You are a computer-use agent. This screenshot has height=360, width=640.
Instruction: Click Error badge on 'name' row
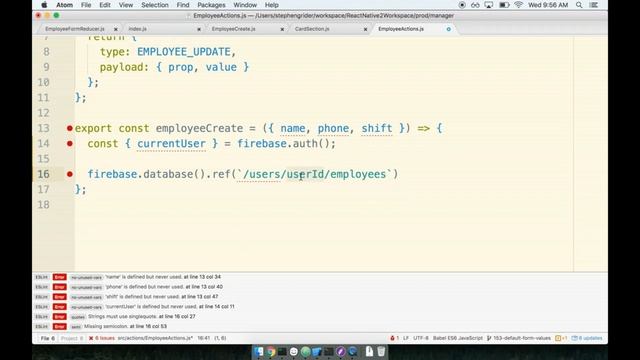pyautogui.click(x=59, y=277)
